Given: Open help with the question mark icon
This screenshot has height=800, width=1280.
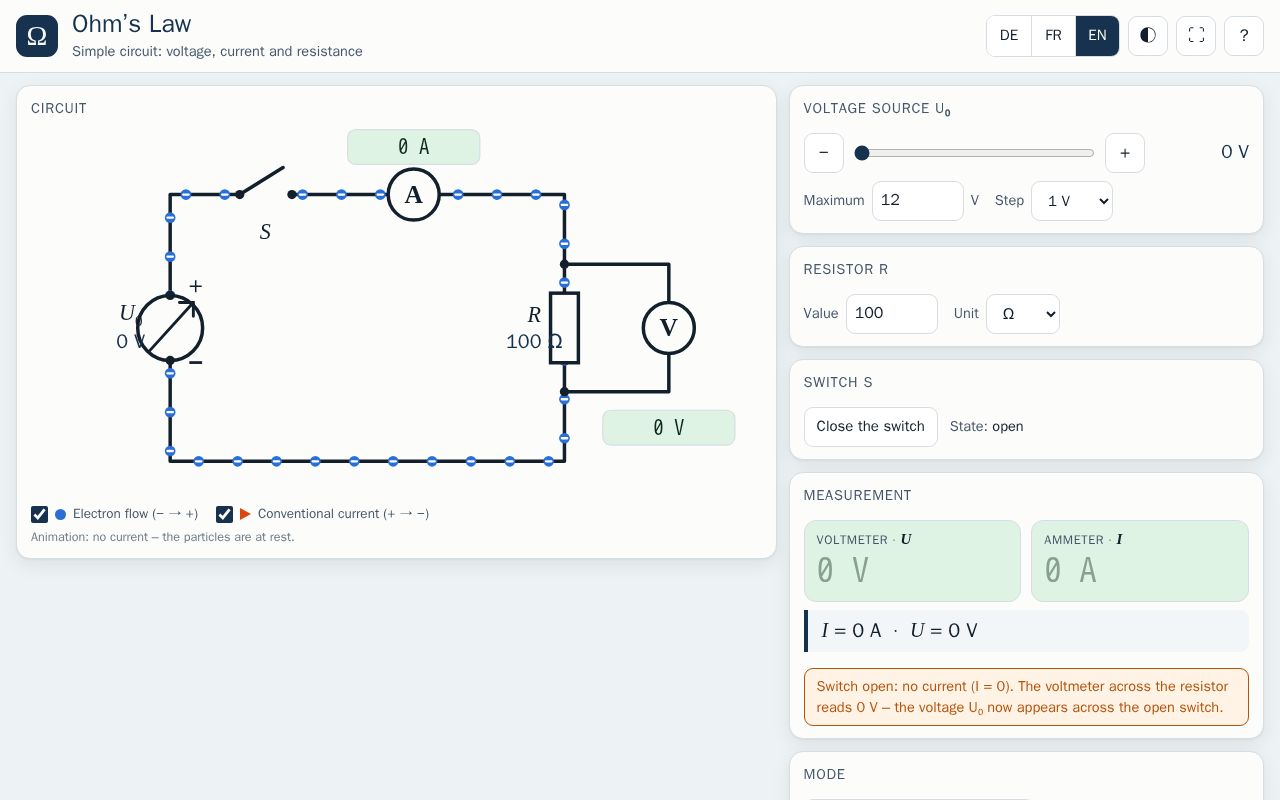Looking at the screenshot, I should tap(1244, 36).
